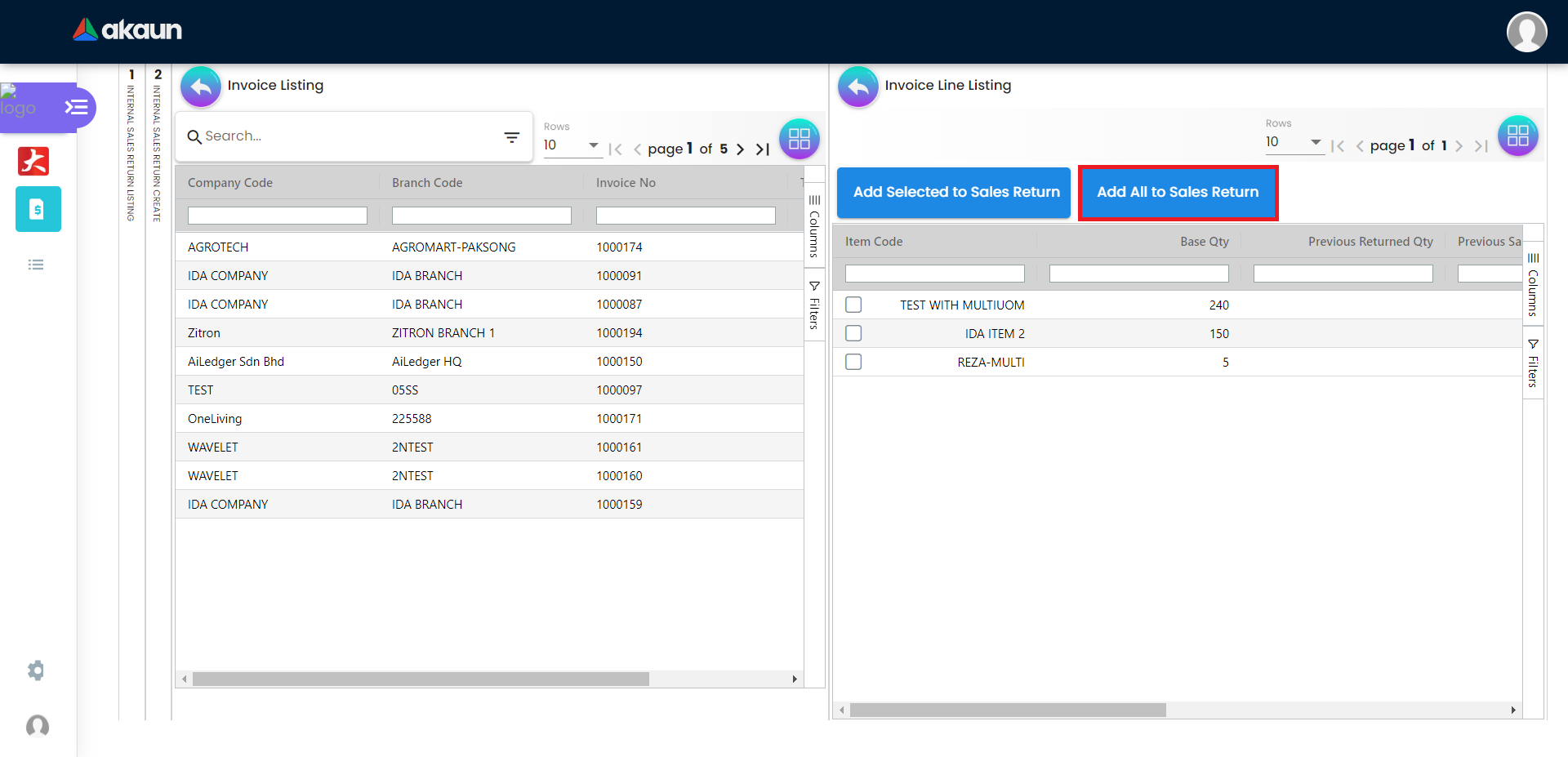Click Add All to Sales Return button
Image resolution: width=1568 pixels, height=757 pixels.
pos(1178,193)
